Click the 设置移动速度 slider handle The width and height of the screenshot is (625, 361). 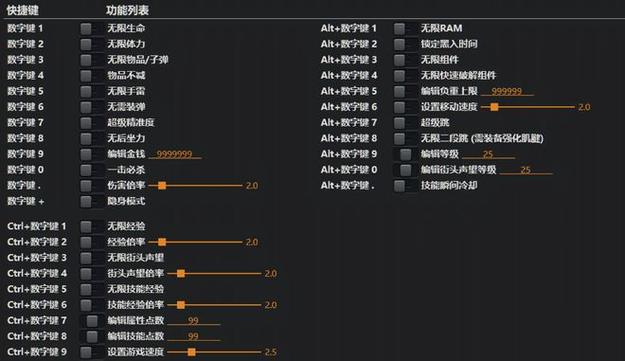coord(494,107)
